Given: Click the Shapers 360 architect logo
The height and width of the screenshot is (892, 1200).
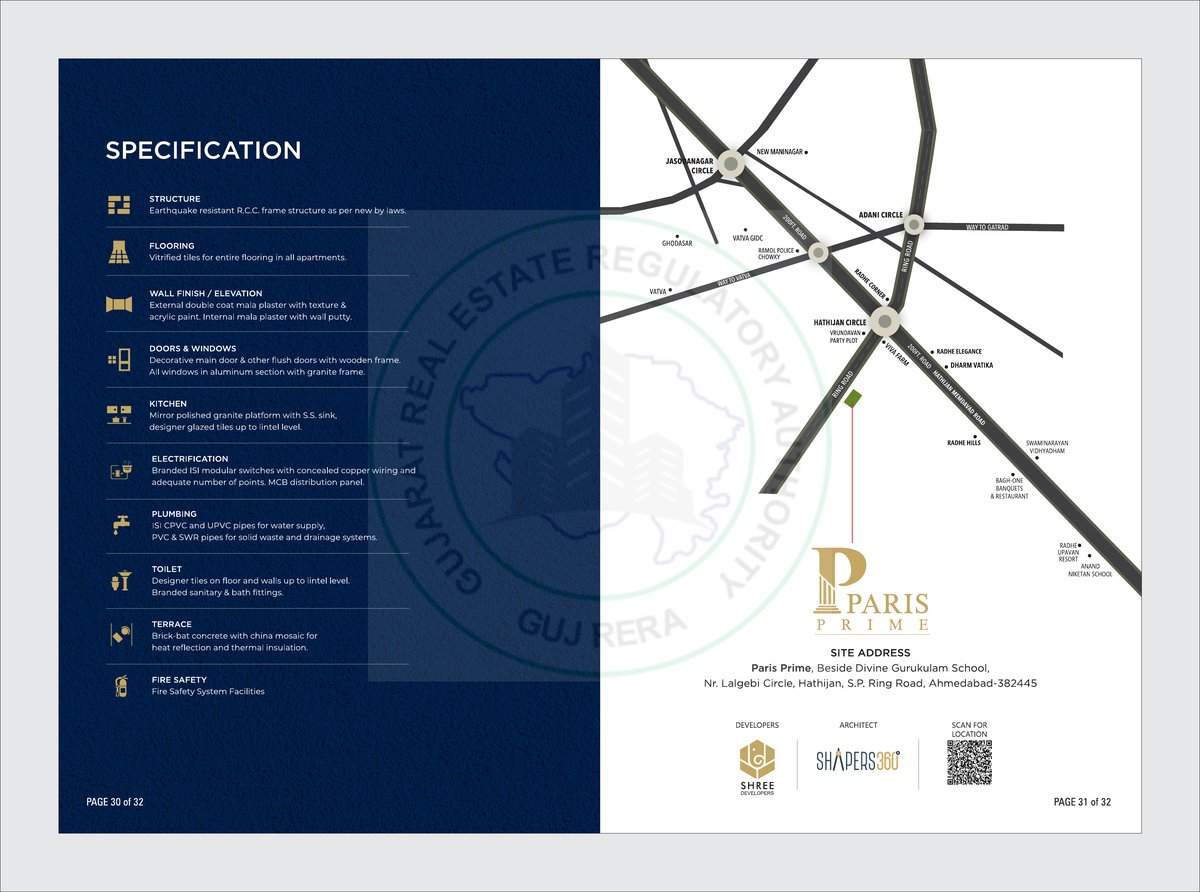Looking at the screenshot, I should [x=858, y=761].
